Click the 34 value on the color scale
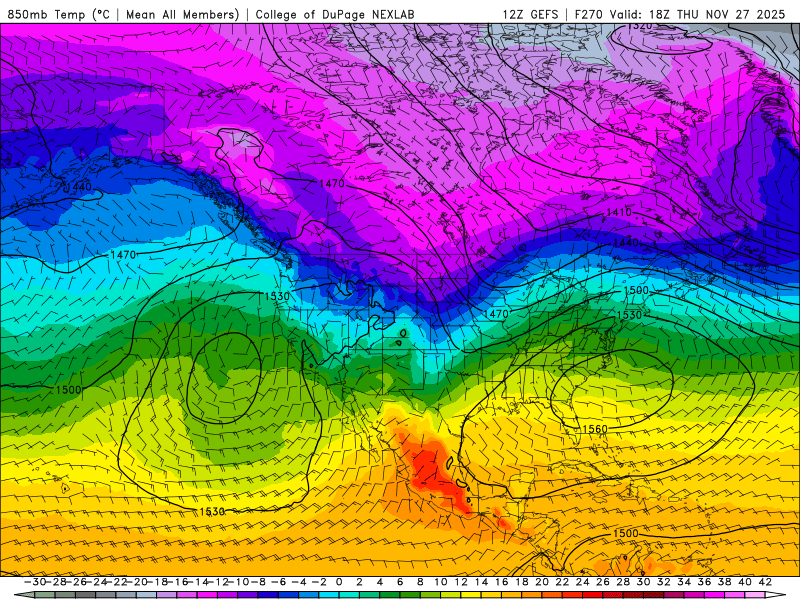This screenshot has height=600, width=800. (684, 582)
